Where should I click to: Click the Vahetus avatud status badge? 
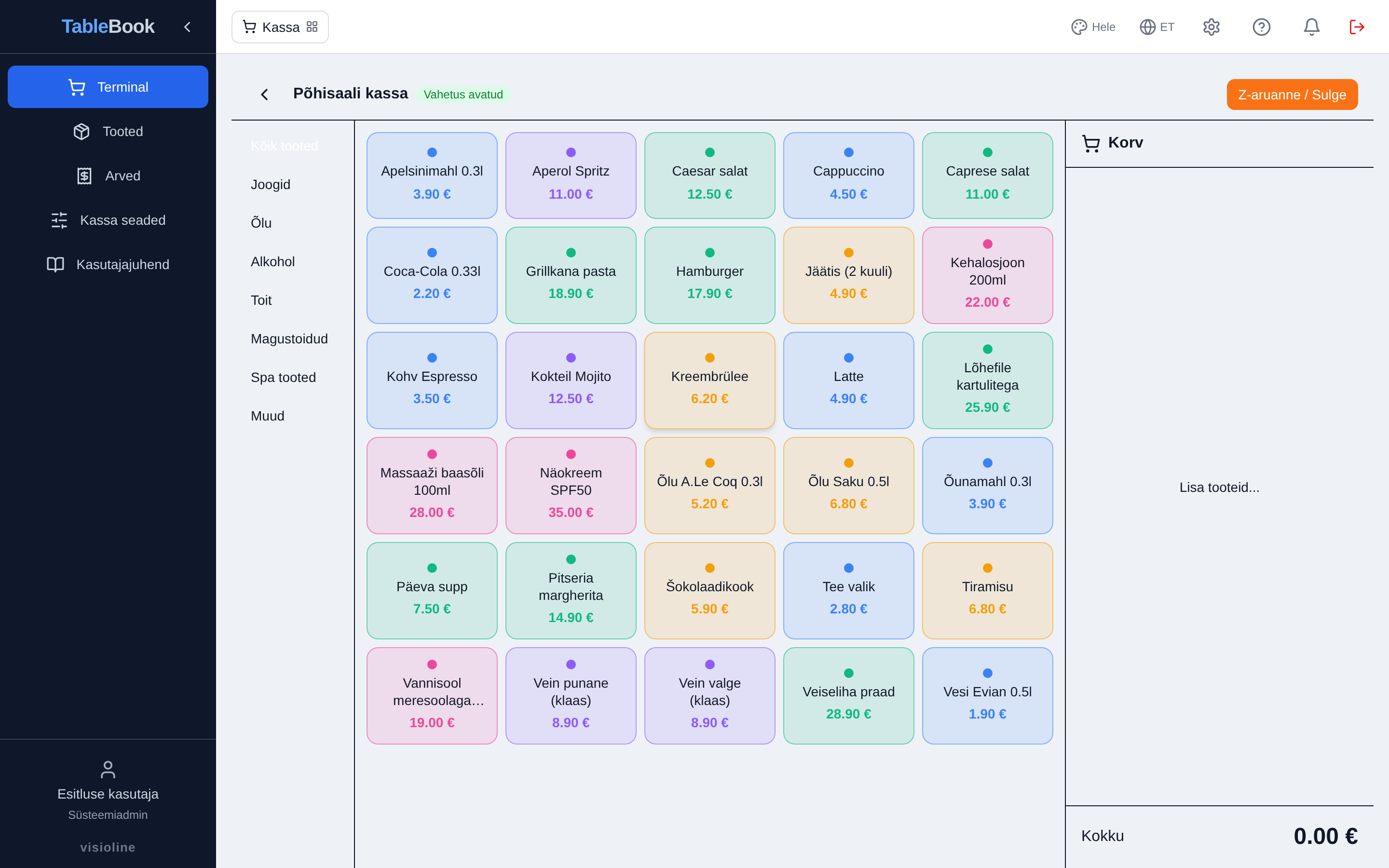[x=463, y=94]
